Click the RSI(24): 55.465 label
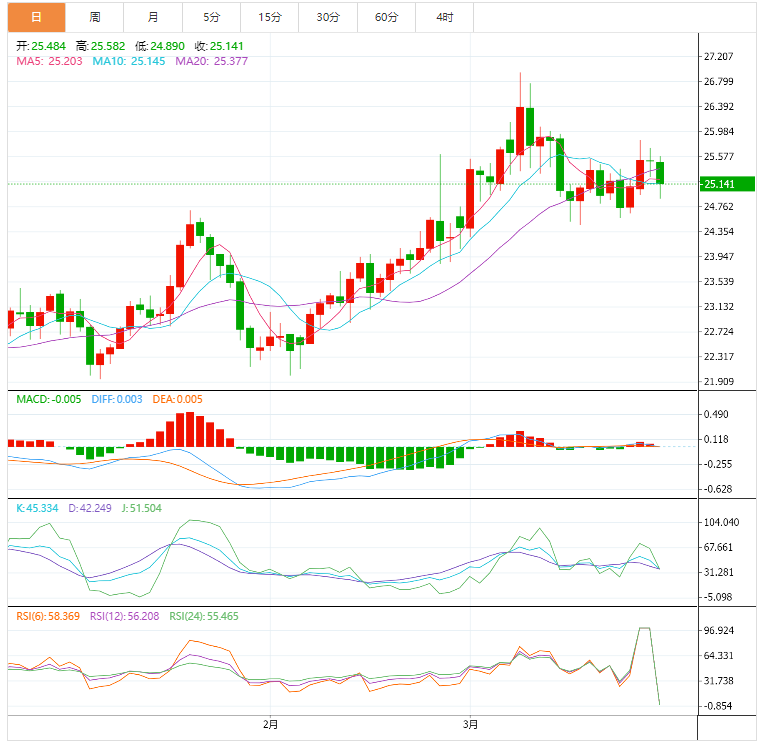 pos(204,616)
